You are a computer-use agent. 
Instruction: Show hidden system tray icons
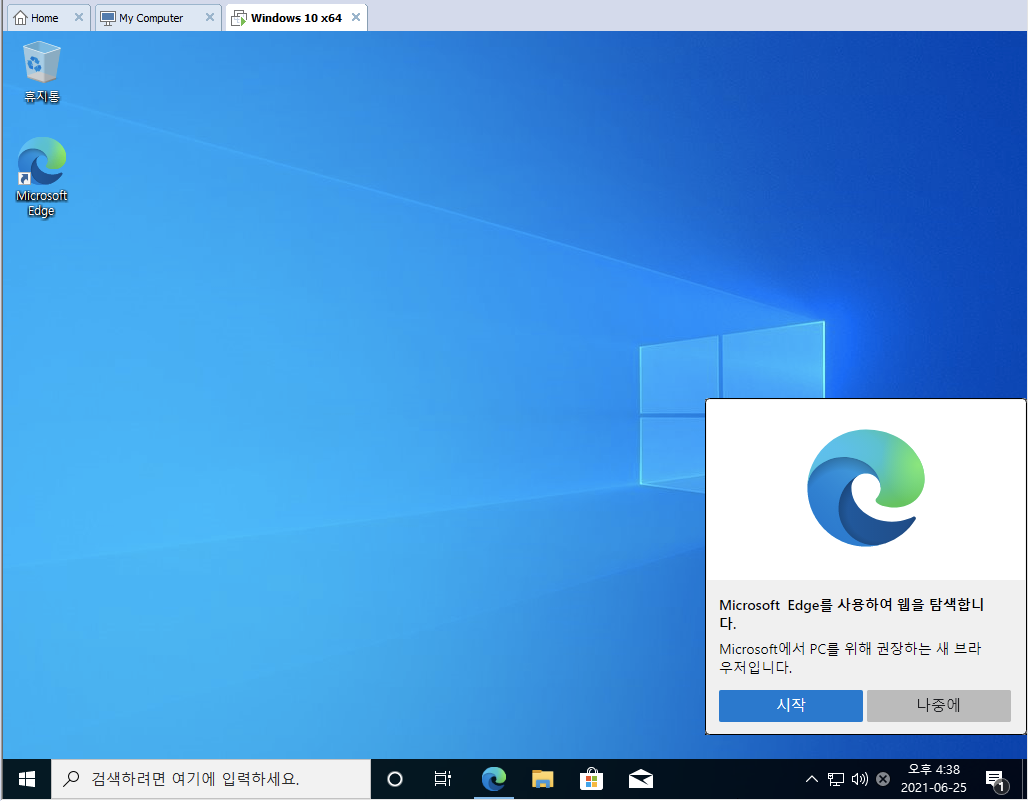pos(812,779)
